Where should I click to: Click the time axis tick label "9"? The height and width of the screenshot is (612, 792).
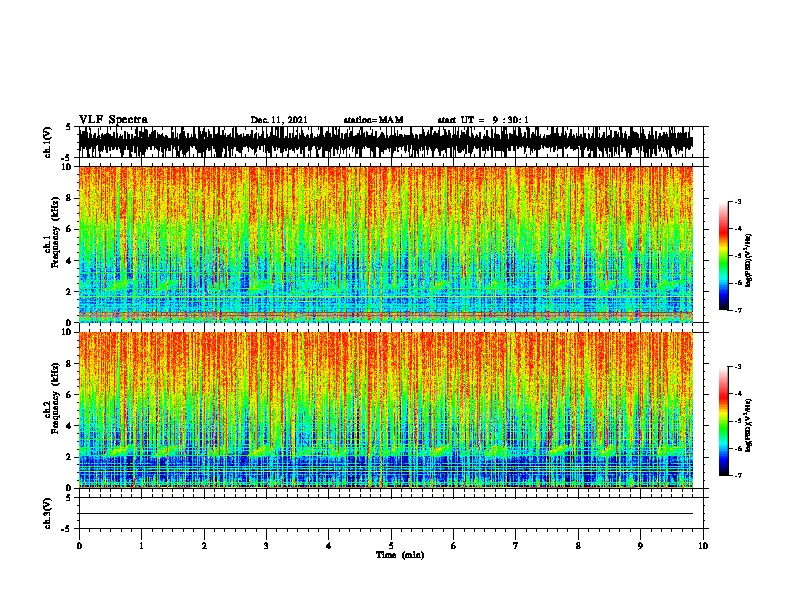(x=640, y=546)
